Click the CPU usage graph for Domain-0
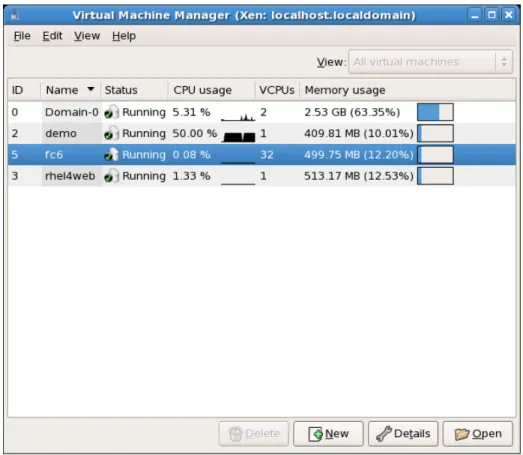523x455 pixels. click(x=238, y=116)
